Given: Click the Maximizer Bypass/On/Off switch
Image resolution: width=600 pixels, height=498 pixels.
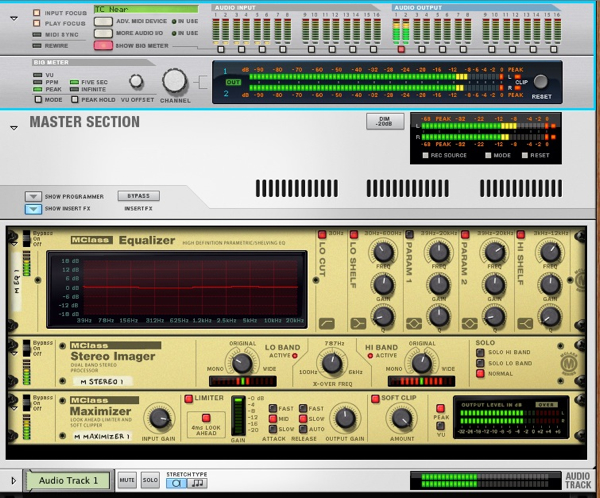Looking at the screenshot, I should tap(26, 403).
